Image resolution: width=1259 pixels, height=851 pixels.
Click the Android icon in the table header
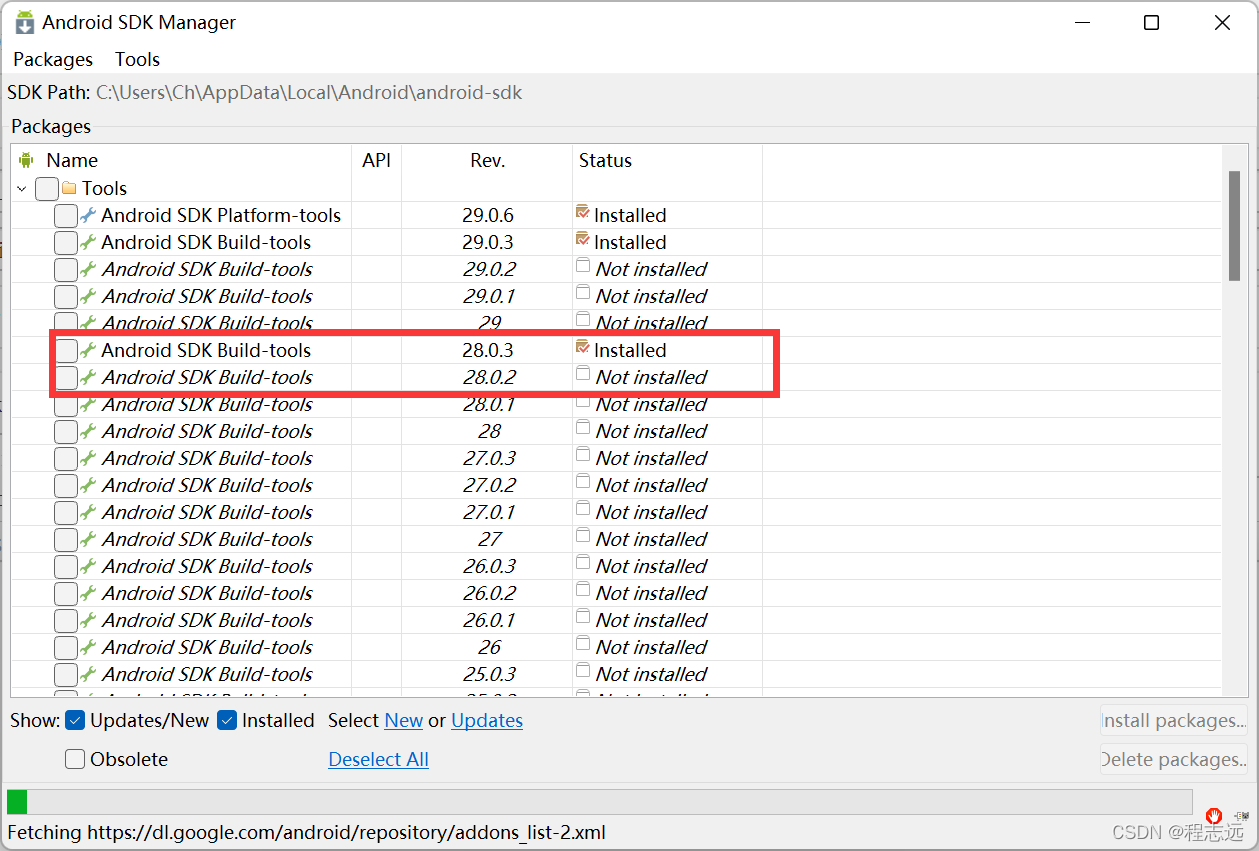click(26, 160)
